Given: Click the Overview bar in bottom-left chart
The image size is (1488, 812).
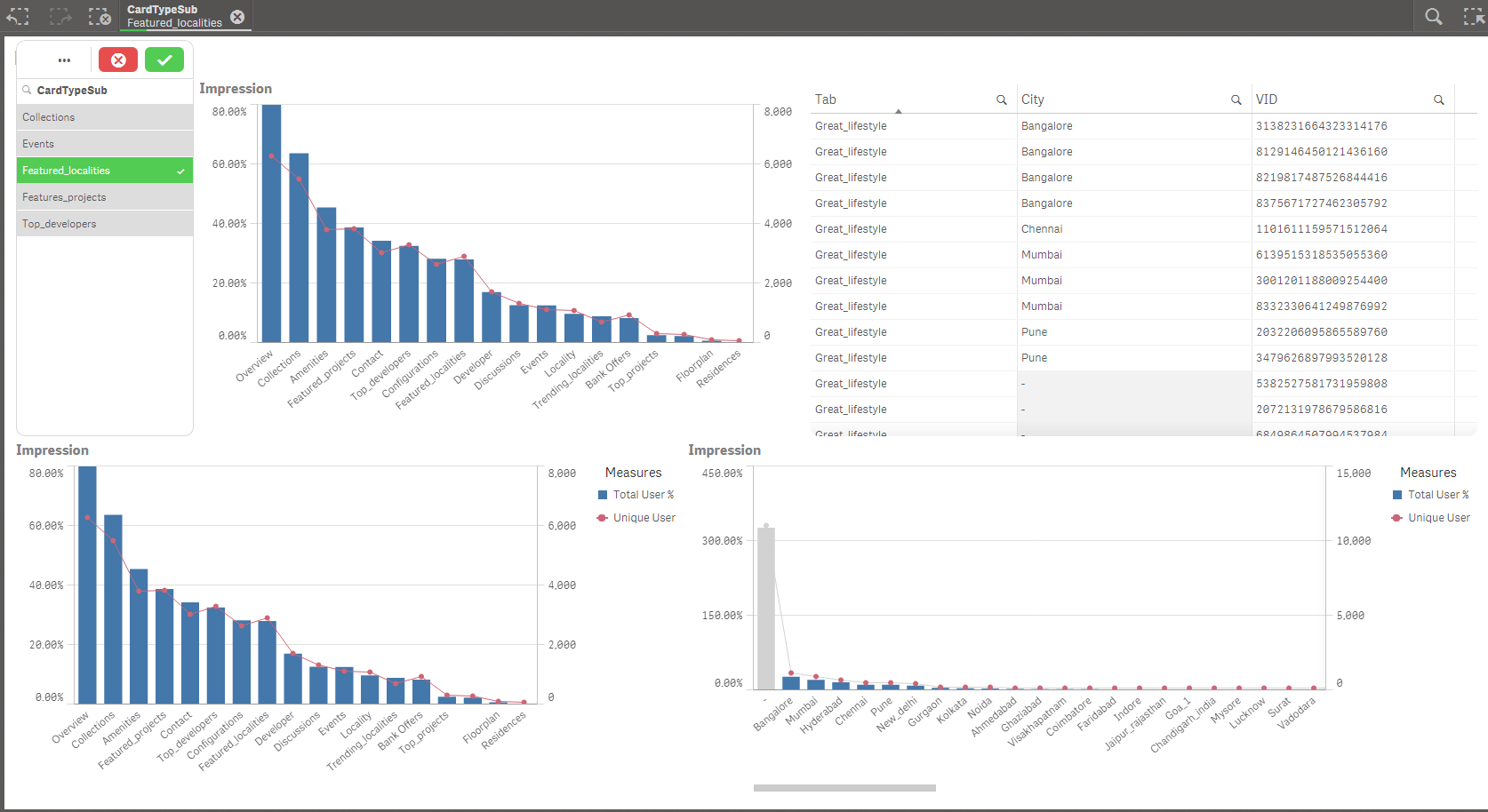Looking at the screenshot, I should click(x=87, y=585).
